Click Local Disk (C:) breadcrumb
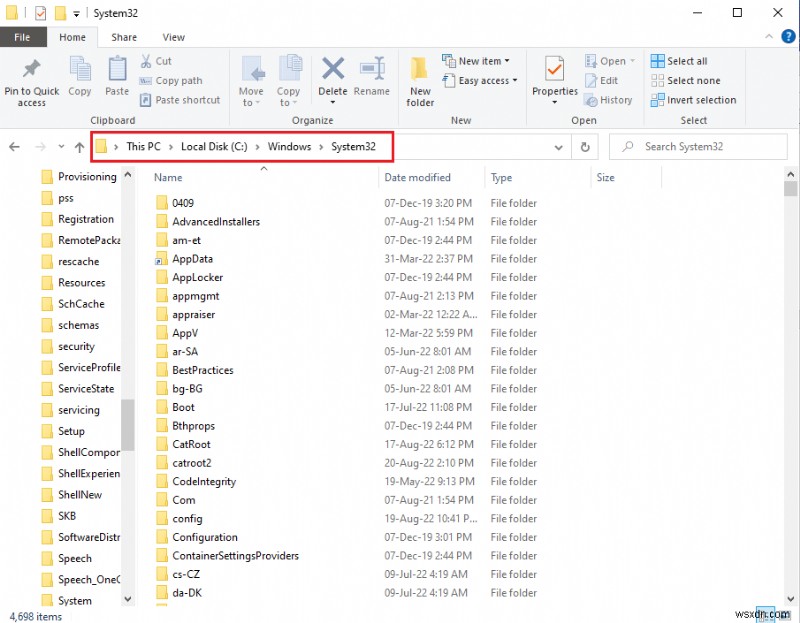 [x=214, y=146]
